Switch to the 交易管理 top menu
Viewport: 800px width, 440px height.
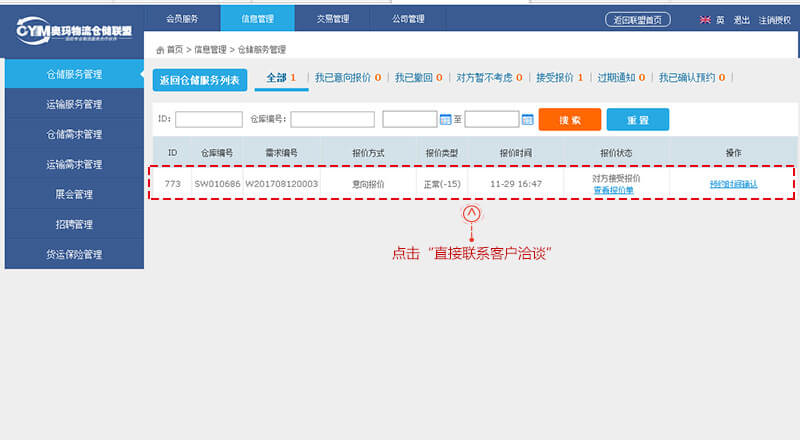331,18
